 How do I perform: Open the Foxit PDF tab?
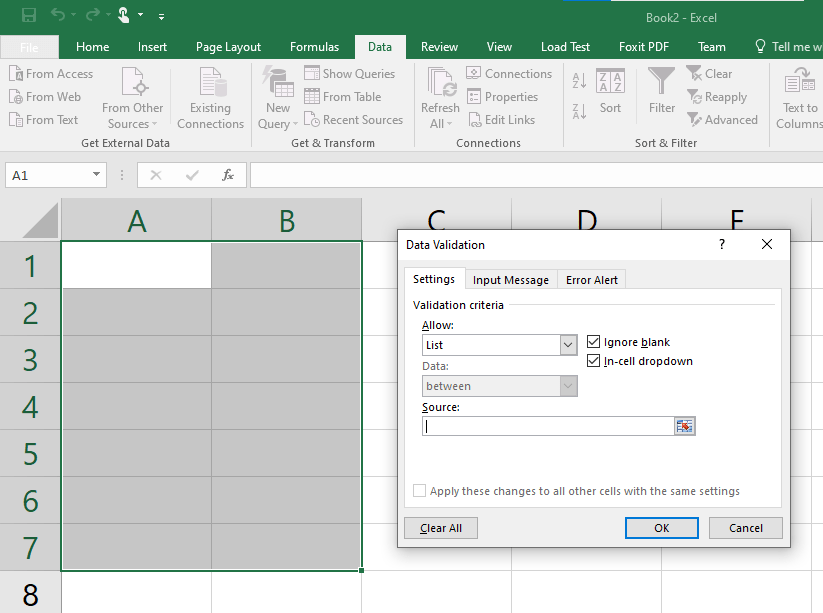tap(643, 47)
